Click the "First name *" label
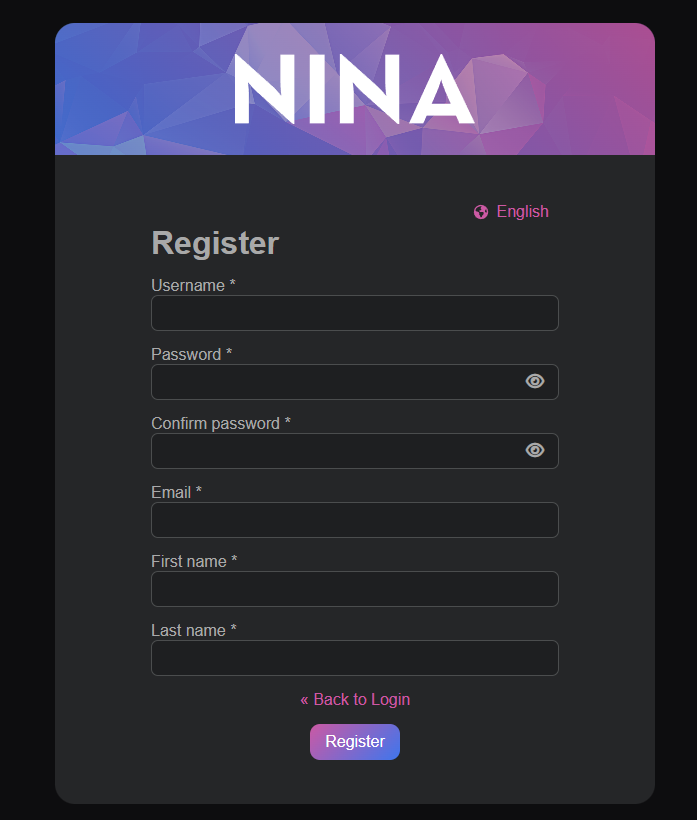Viewport: 697px width, 820px height. point(194,562)
